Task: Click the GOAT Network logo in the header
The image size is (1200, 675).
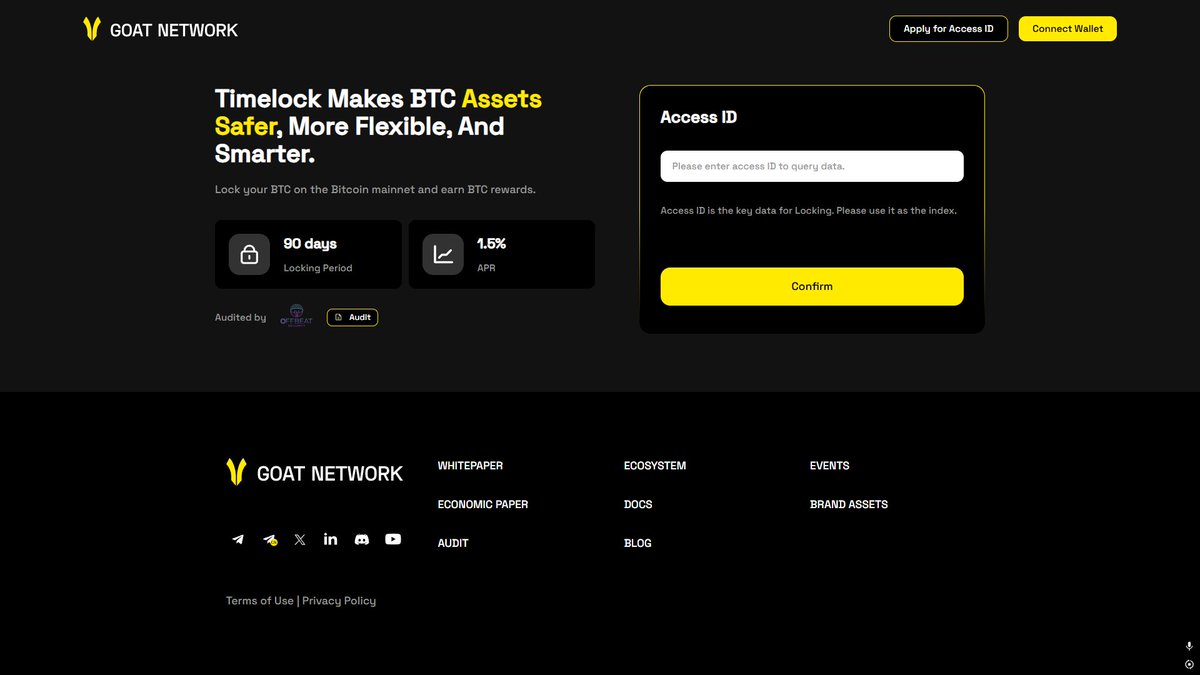Action: pyautogui.click(x=161, y=29)
